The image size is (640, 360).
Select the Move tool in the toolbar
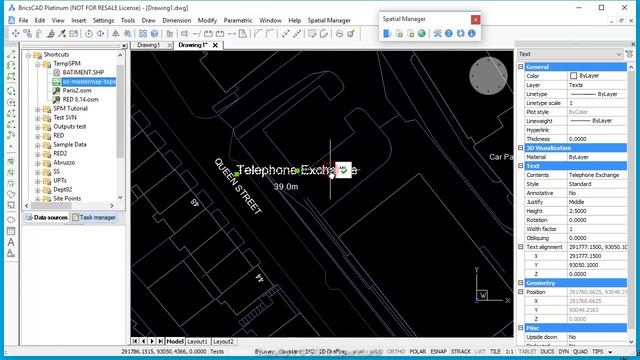click(16, 33)
